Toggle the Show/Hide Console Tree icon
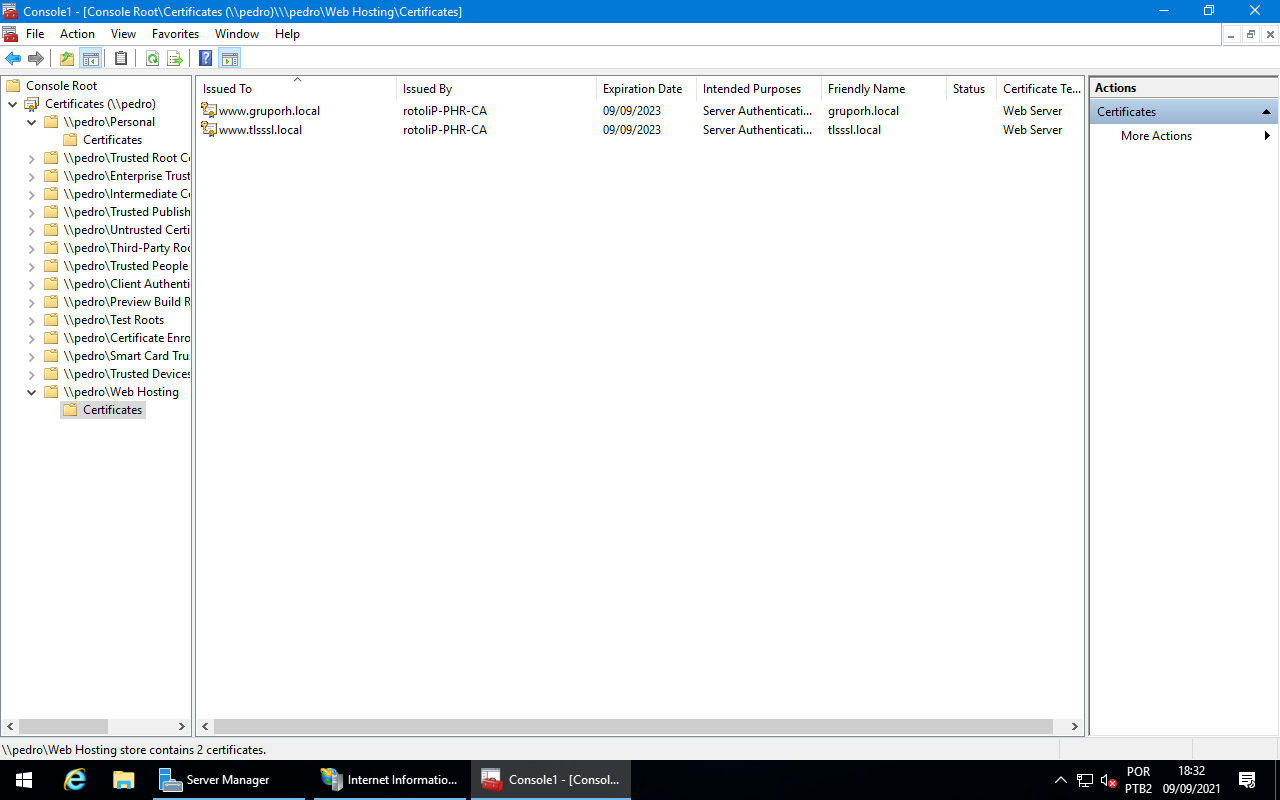Image resolution: width=1280 pixels, height=800 pixels. coord(90,58)
